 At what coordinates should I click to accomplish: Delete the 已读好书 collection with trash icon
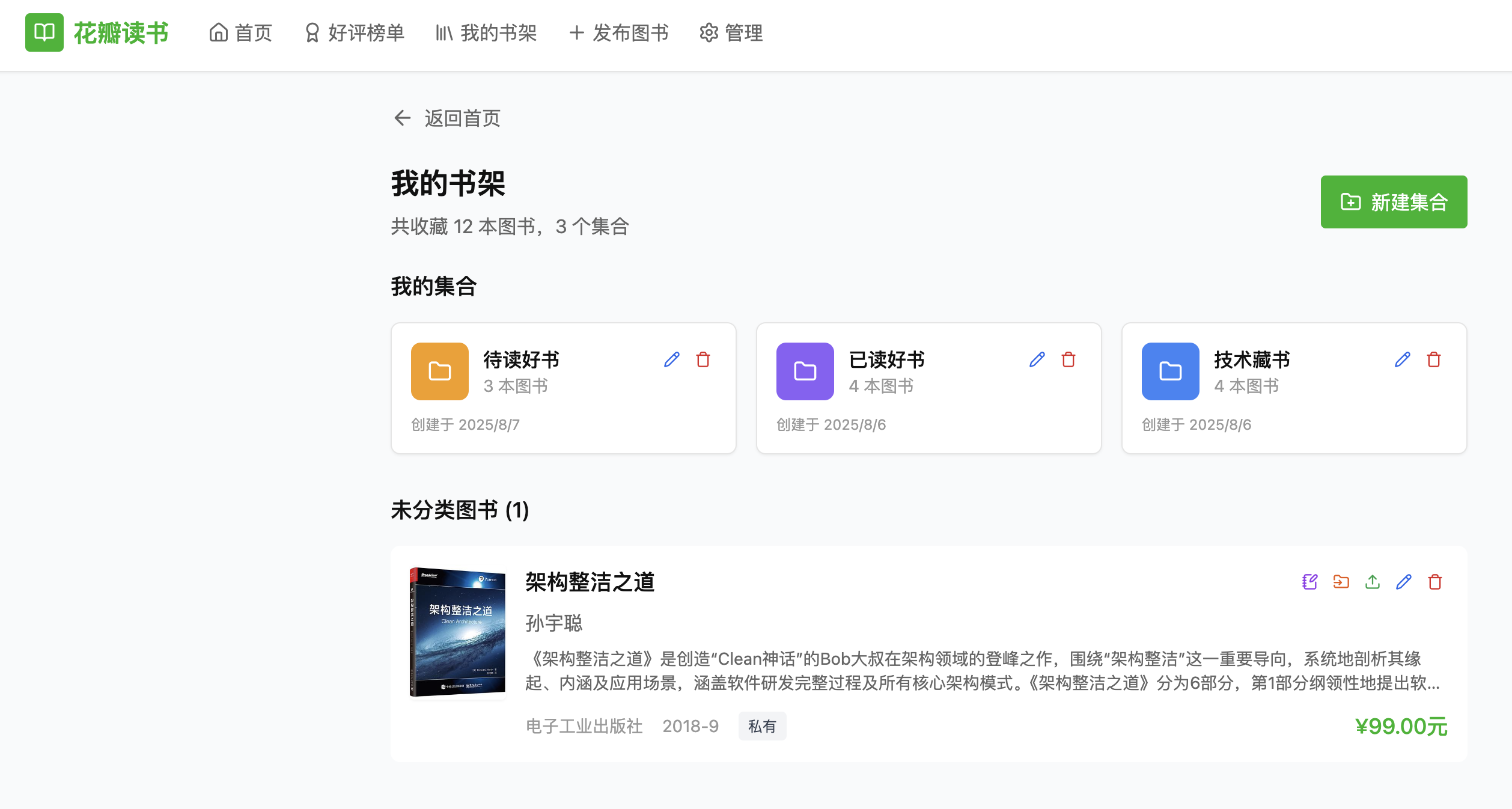pos(1068,359)
